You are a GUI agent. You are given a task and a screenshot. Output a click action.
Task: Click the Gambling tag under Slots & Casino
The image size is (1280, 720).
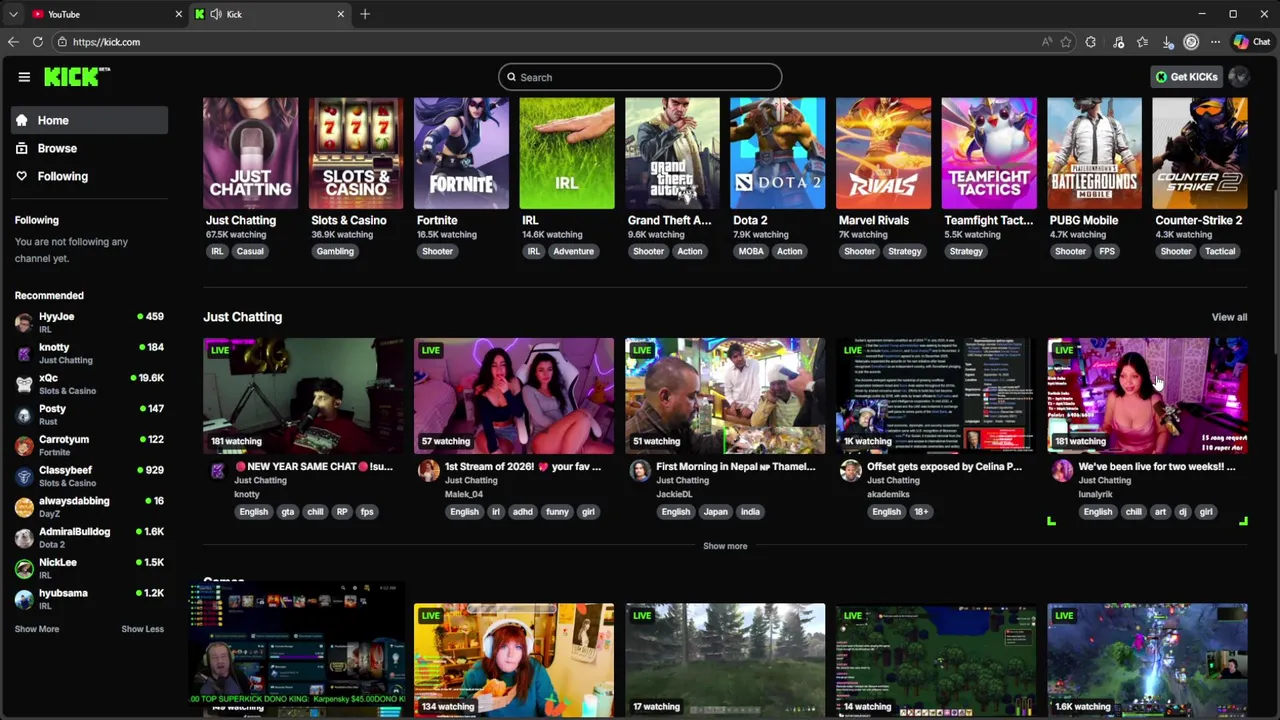click(x=335, y=251)
